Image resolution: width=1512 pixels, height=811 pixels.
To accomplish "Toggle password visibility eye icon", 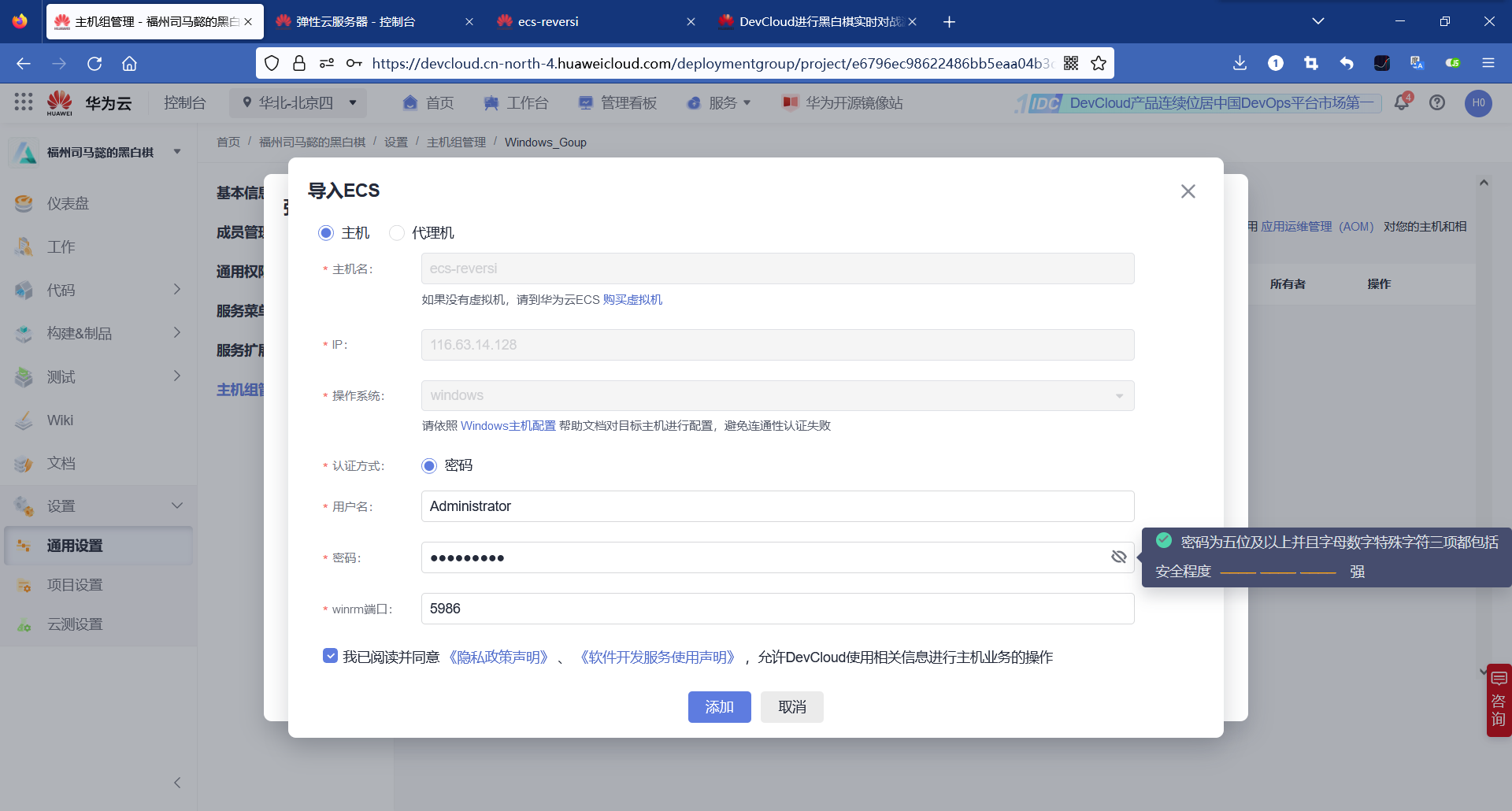I will (1118, 557).
